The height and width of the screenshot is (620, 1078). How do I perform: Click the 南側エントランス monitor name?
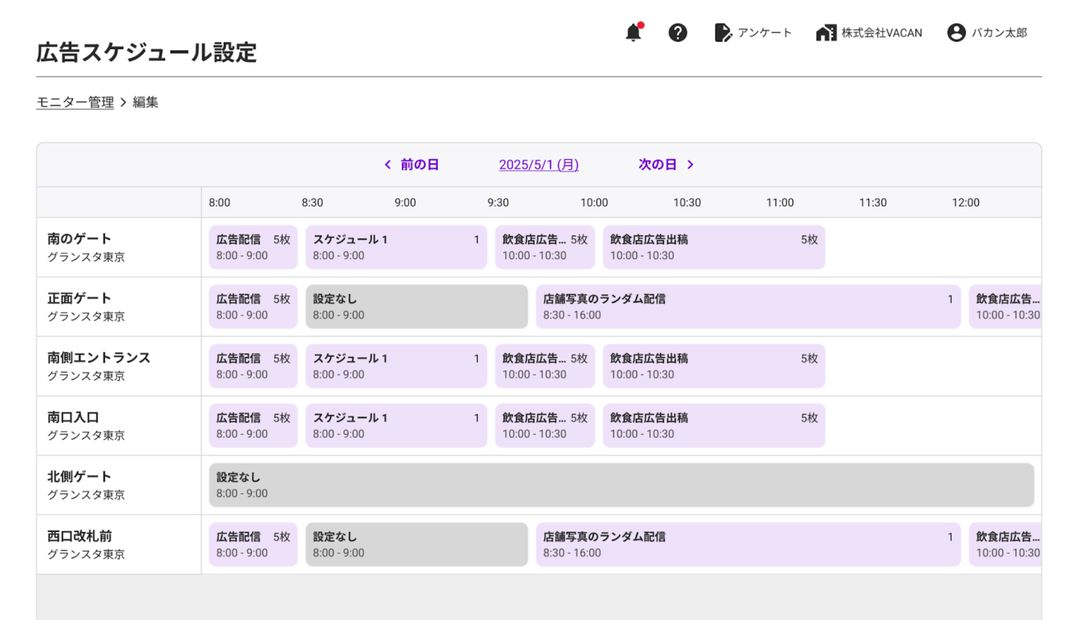pos(98,357)
